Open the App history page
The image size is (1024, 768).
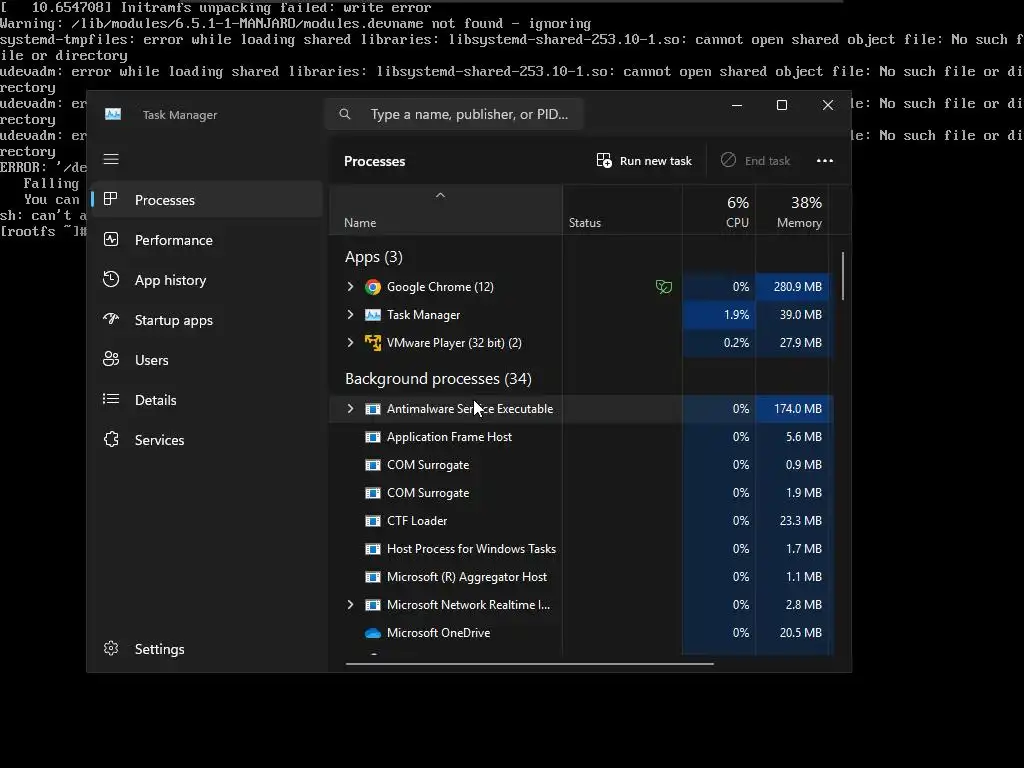pyautogui.click(x=208, y=280)
